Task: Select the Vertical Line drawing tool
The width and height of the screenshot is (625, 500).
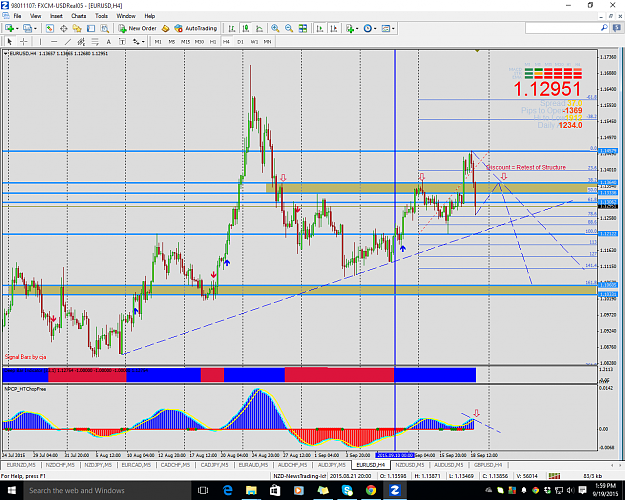Action: pos(40,41)
